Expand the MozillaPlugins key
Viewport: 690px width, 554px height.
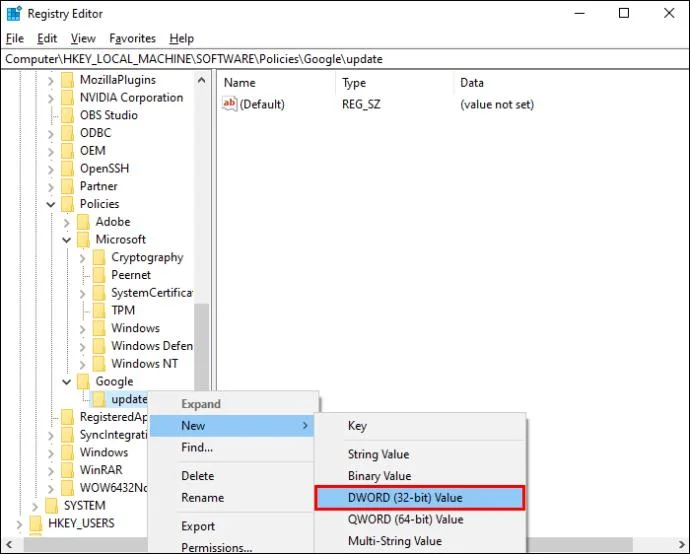(x=51, y=81)
